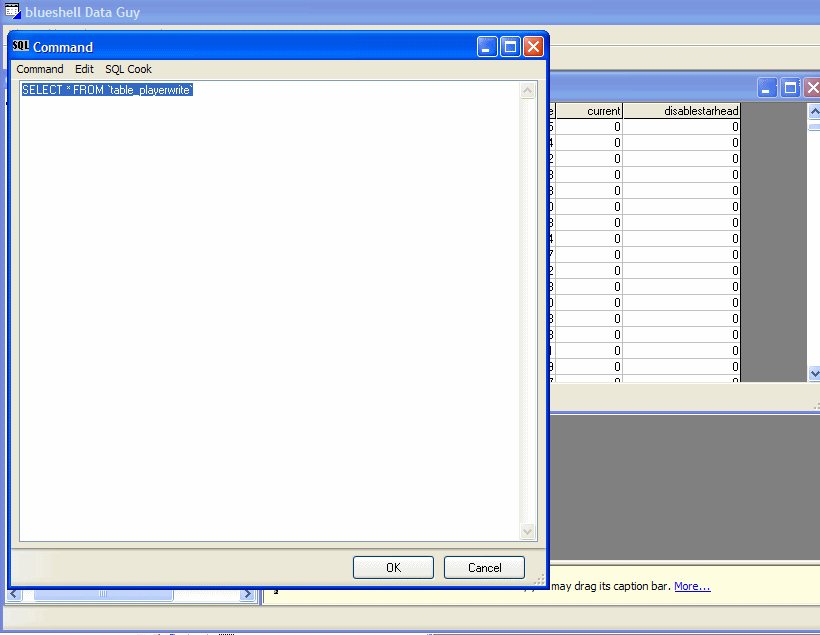Follow the More... link
Image resolution: width=820 pixels, height=635 pixels.
pos(692,586)
